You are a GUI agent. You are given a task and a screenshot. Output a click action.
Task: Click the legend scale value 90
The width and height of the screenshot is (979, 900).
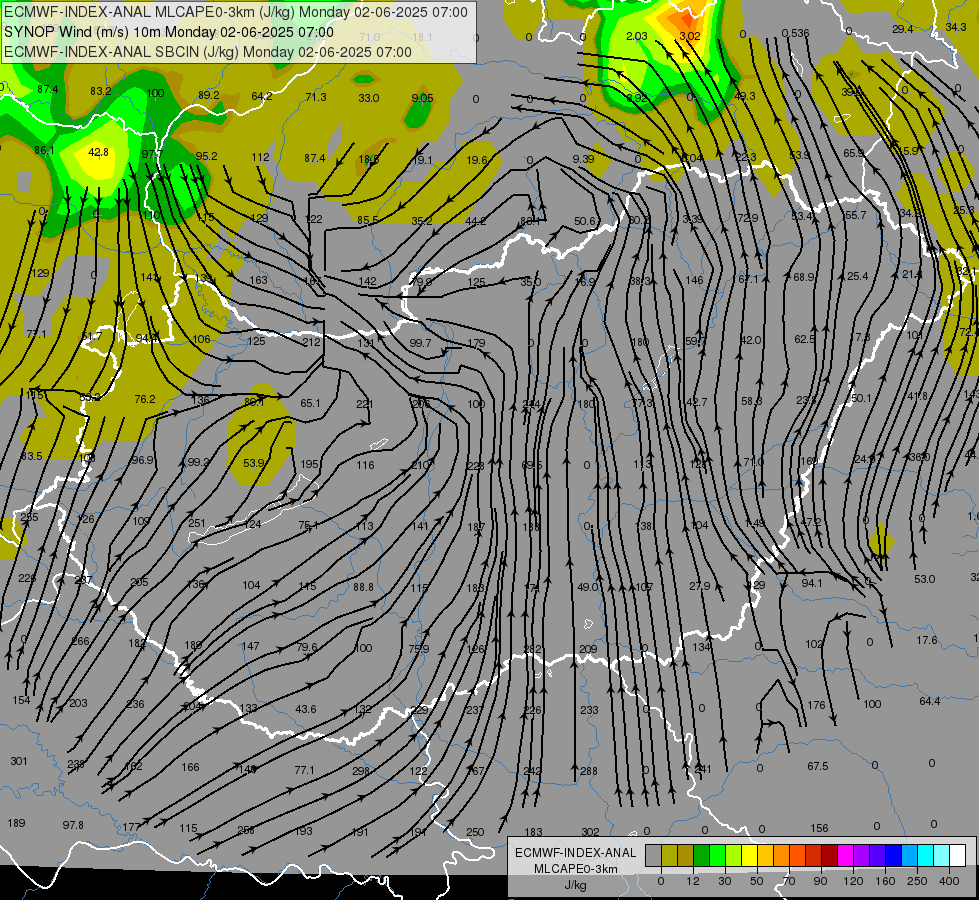820,881
